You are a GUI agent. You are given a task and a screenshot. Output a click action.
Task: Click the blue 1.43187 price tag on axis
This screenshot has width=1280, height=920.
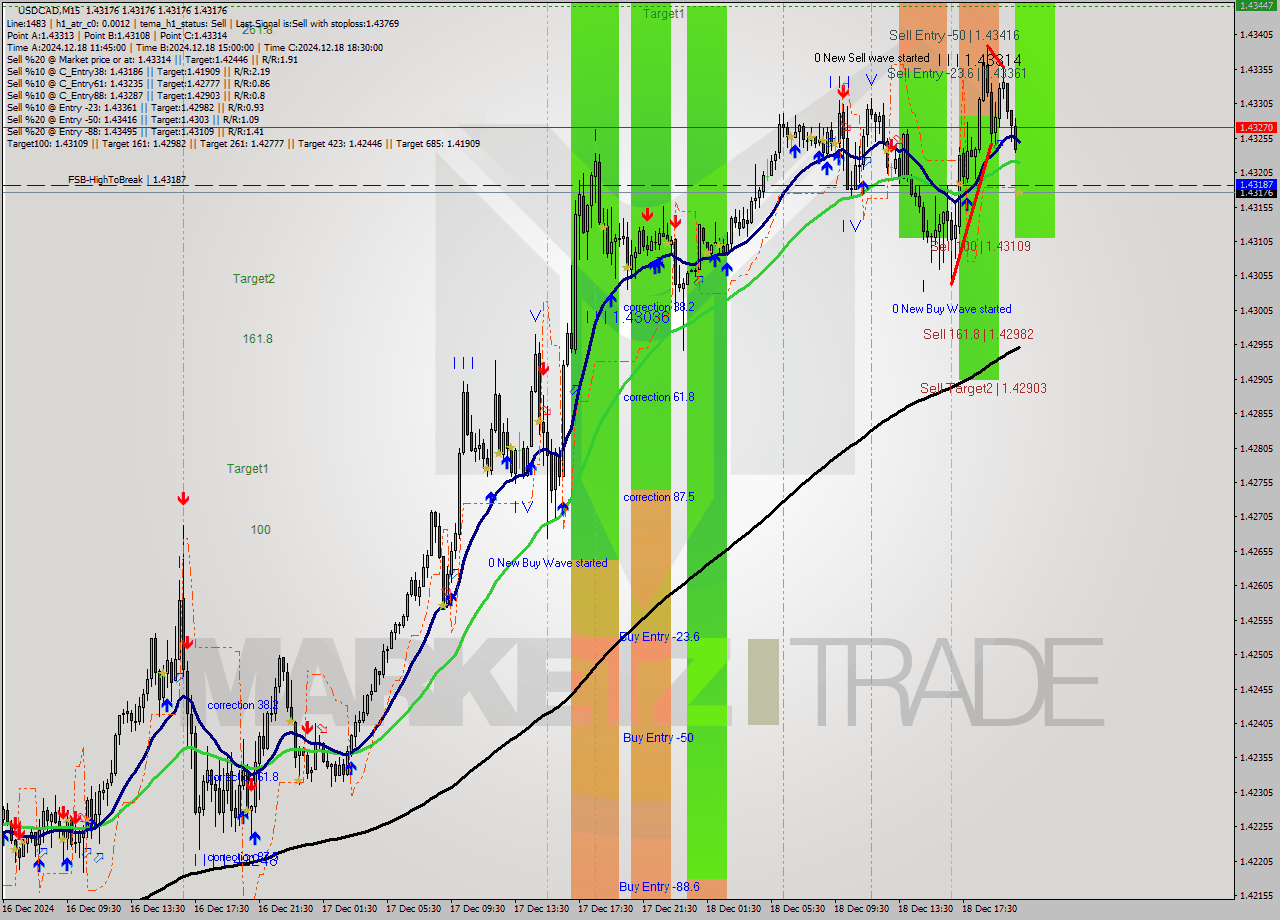coord(1255,185)
